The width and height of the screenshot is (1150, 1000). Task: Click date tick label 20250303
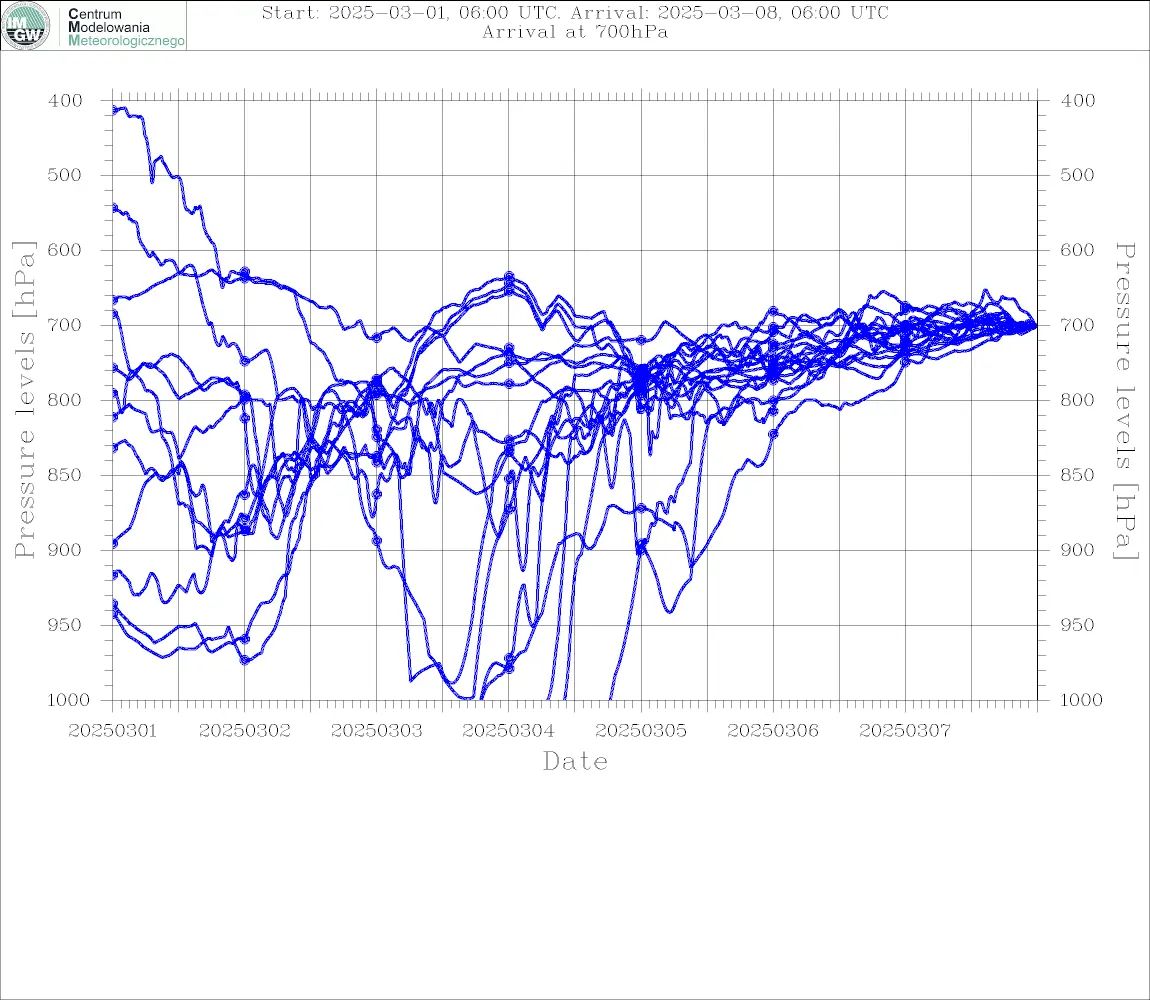point(377,731)
